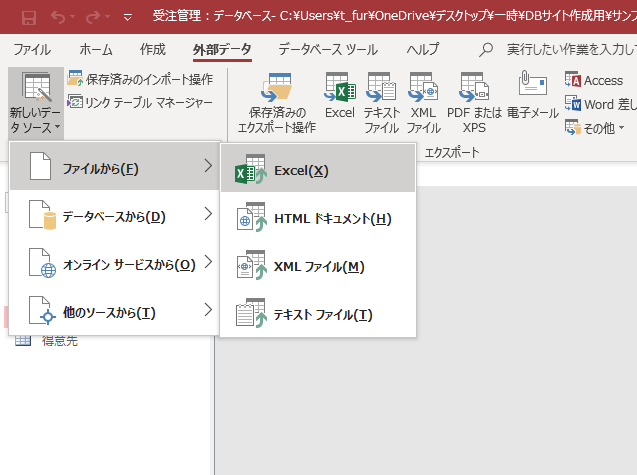Select PDF または XPS export icon
Viewport: 637px width, 475px height.
[x=474, y=103]
